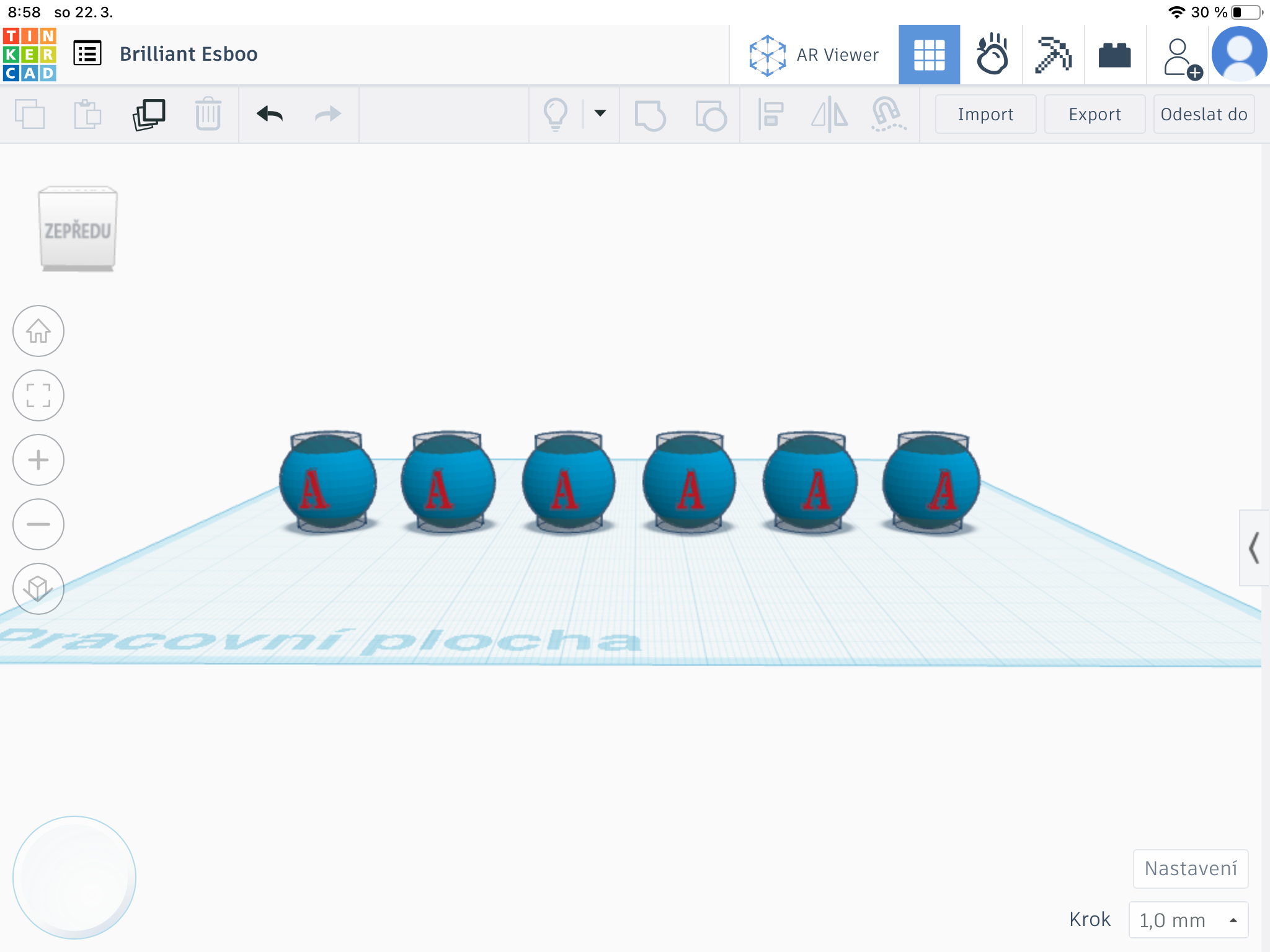Click the Cruise magnet tool icon
The height and width of the screenshot is (952, 1270).
point(888,115)
